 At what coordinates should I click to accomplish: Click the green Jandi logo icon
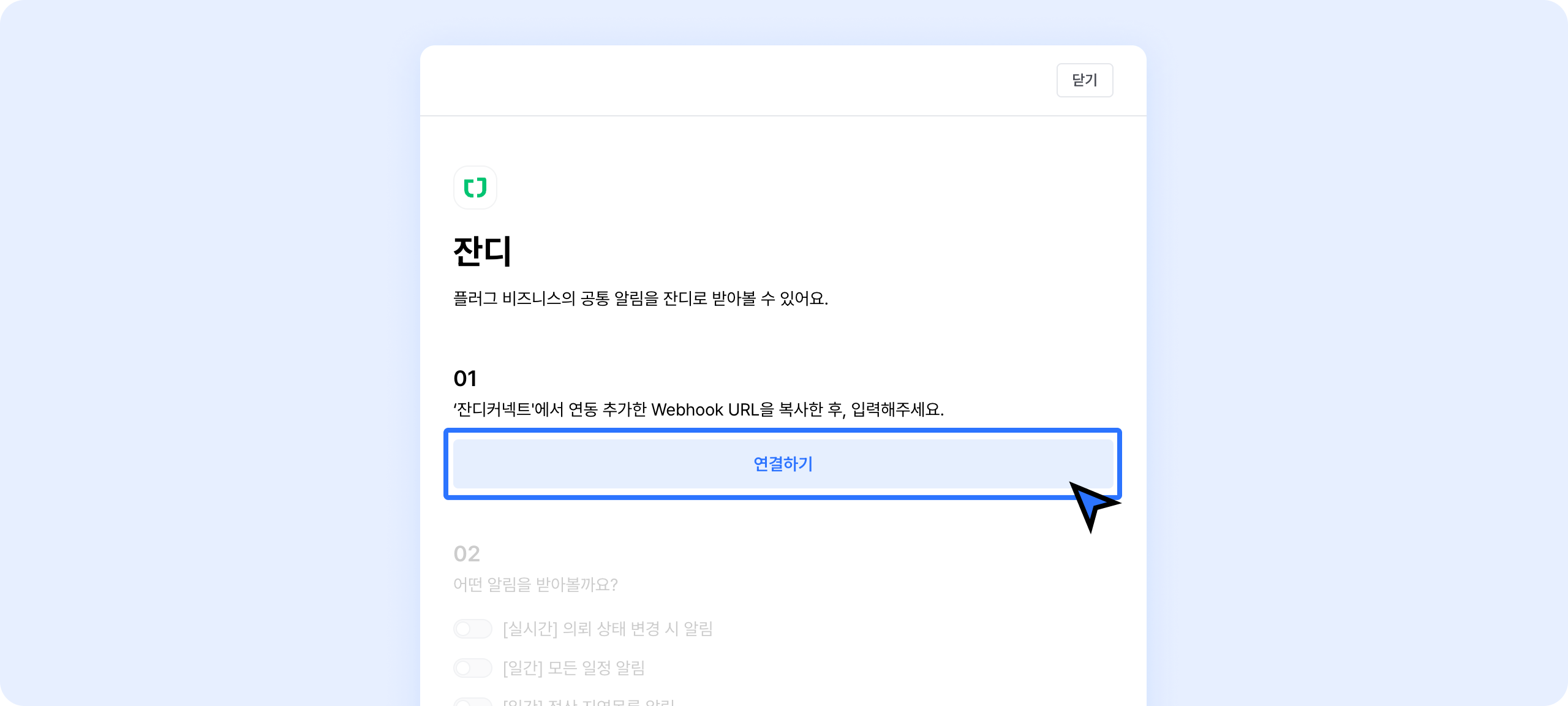(x=475, y=188)
